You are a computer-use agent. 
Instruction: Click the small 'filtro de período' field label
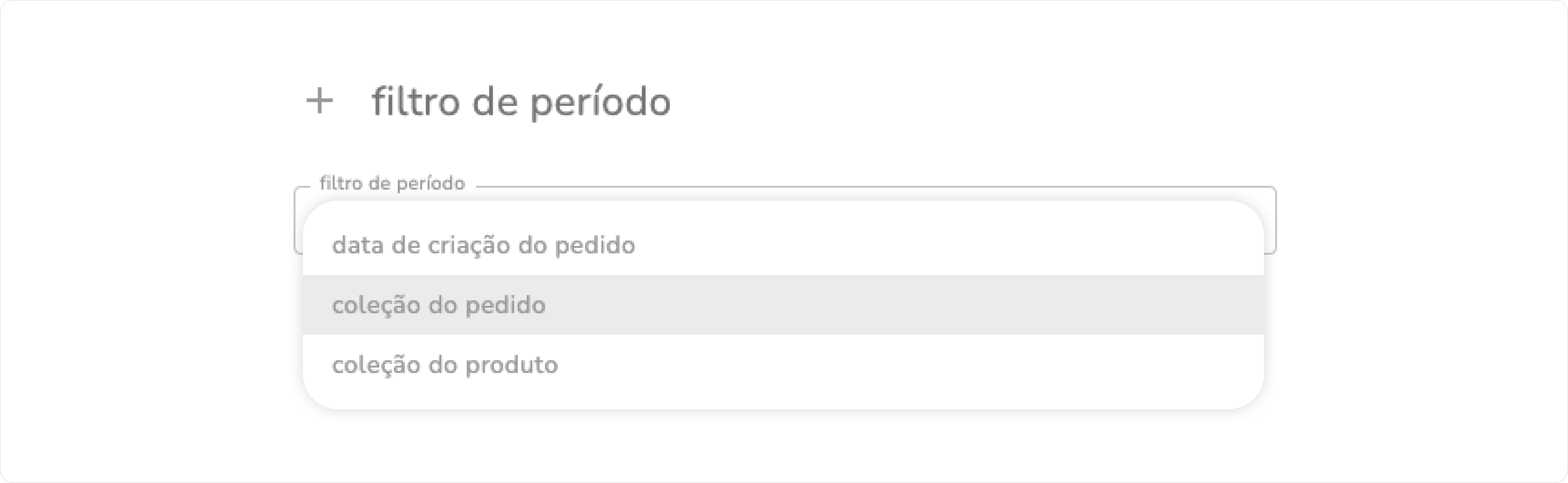(392, 183)
